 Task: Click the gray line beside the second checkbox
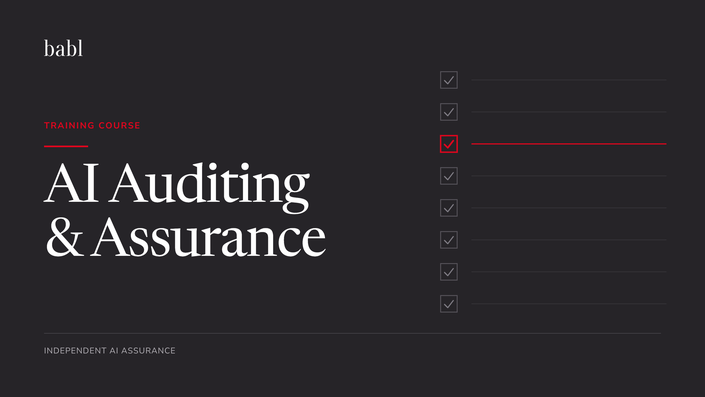pyautogui.click(x=569, y=112)
